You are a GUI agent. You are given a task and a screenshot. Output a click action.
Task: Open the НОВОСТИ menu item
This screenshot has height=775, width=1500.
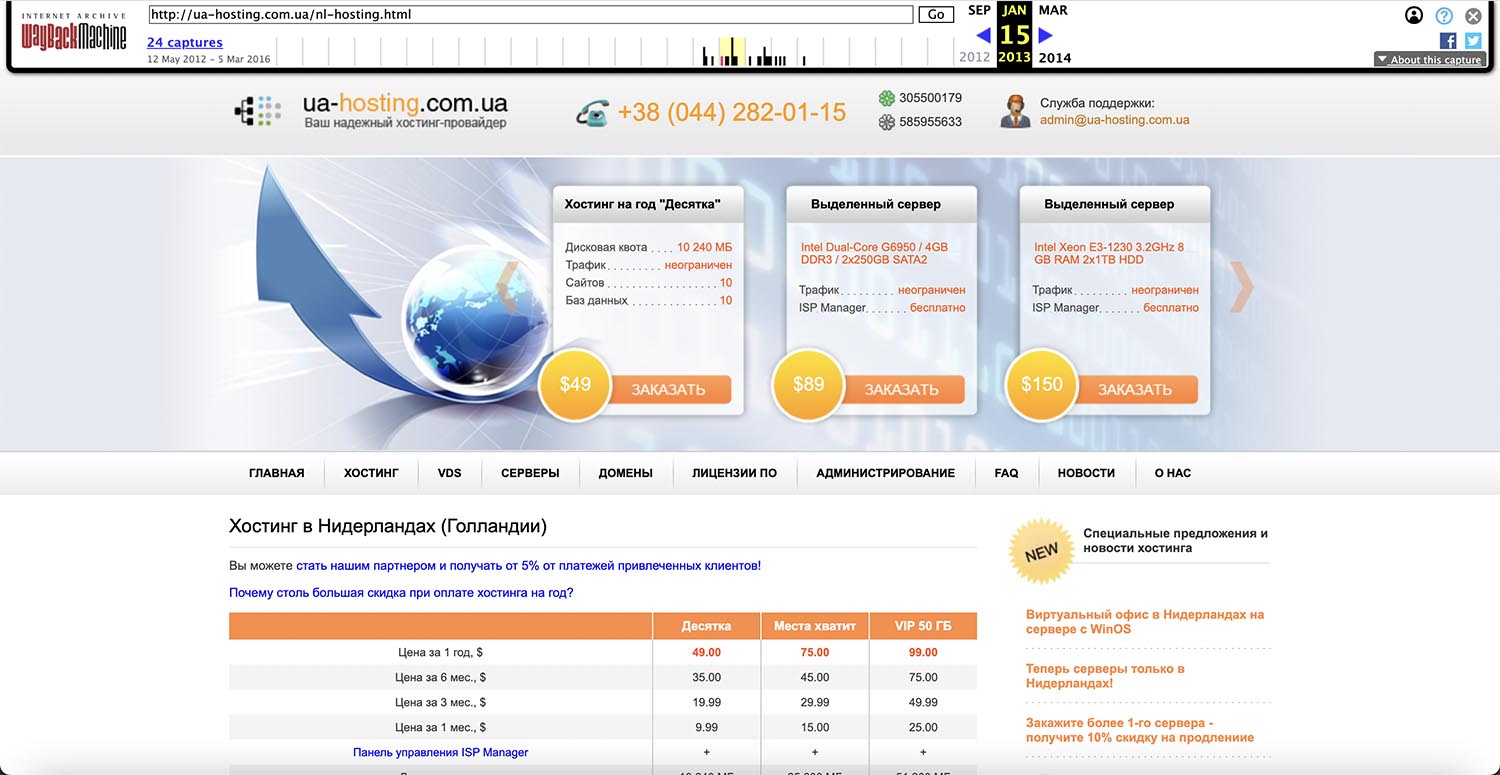pyautogui.click(x=1086, y=473)
